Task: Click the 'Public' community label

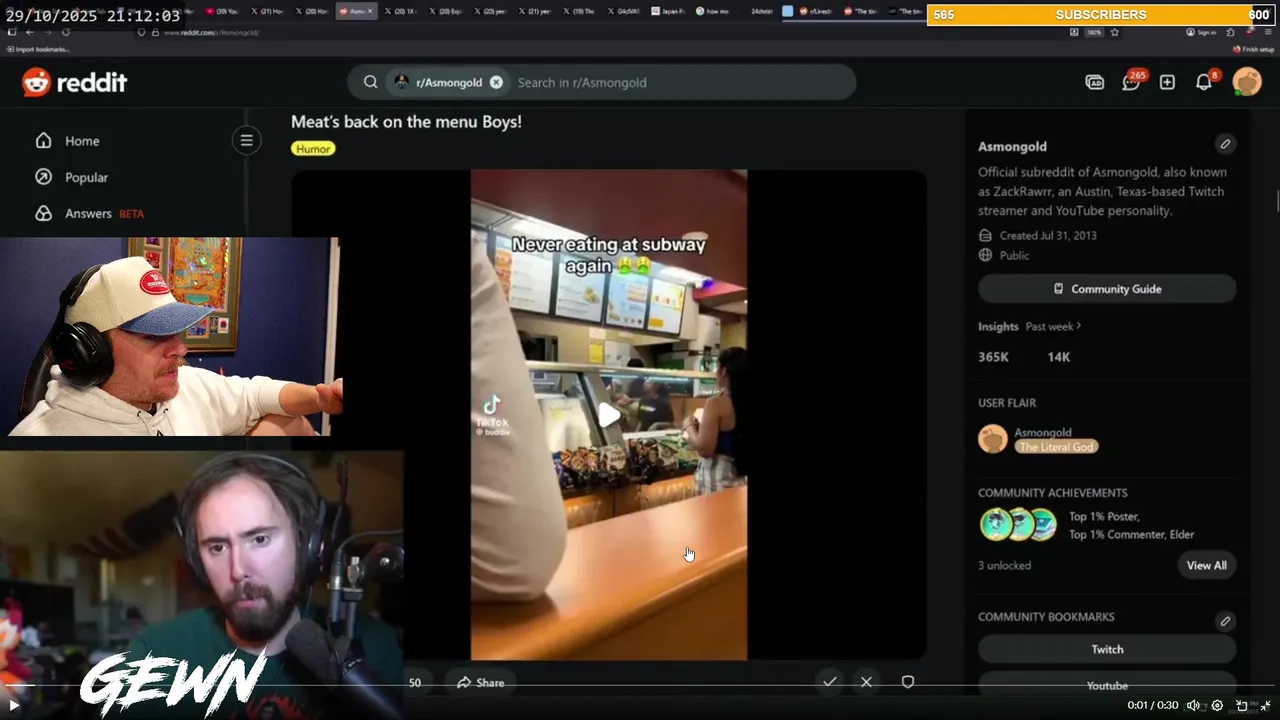Action: pyautogui.click(x=1014, y=255)
